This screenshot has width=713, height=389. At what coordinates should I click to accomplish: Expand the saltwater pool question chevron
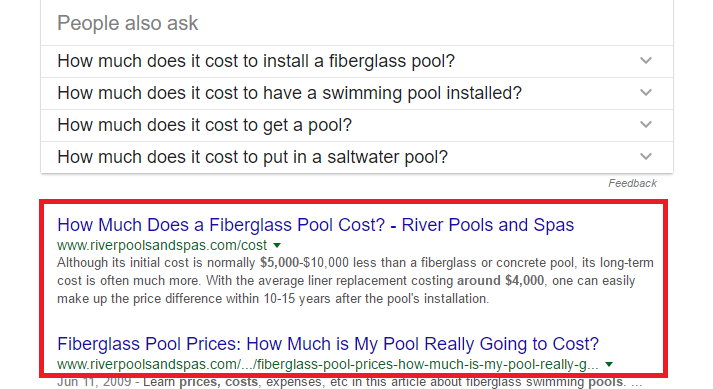point(646,157)
